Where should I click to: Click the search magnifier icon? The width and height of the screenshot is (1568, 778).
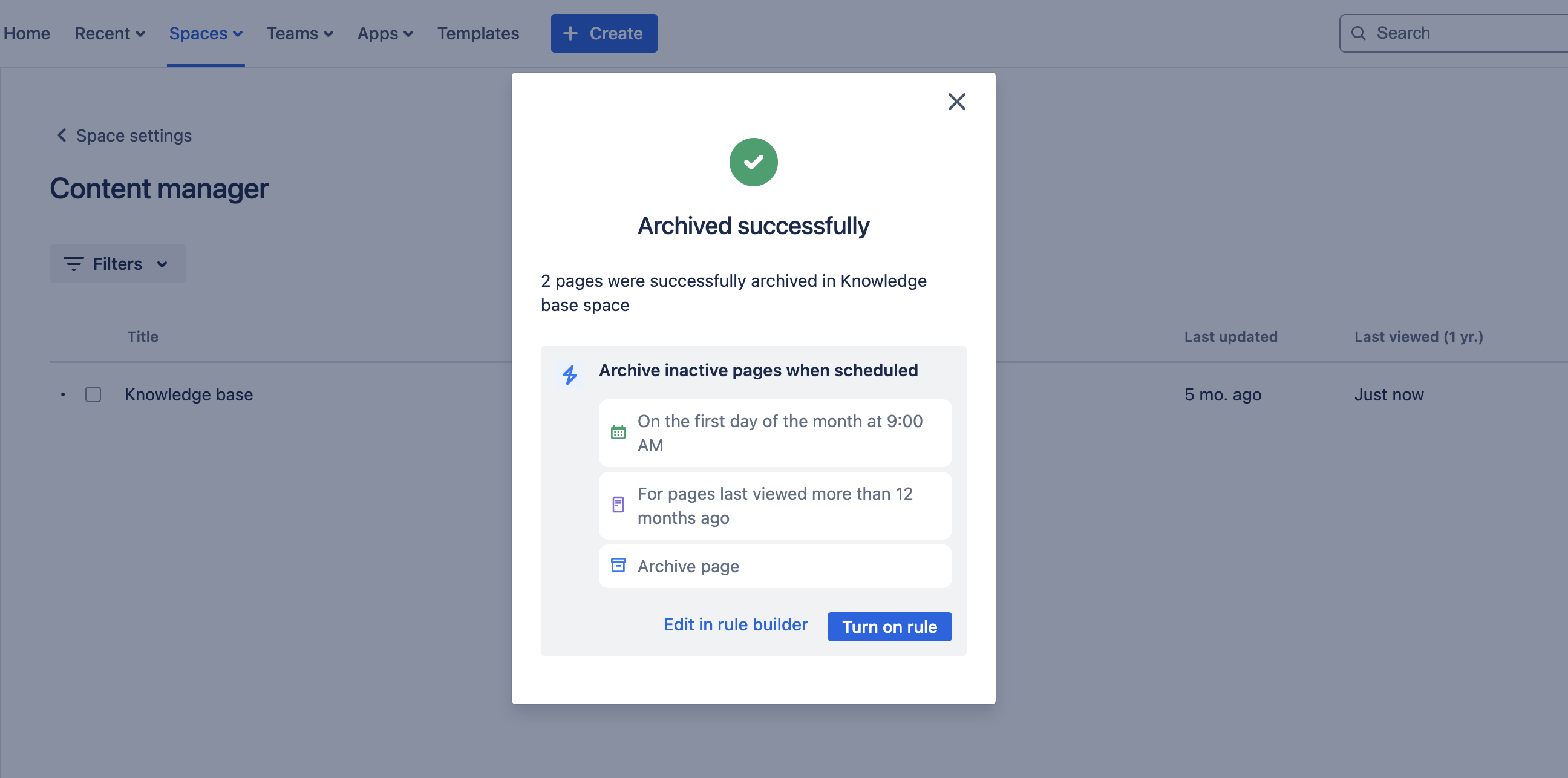(x=1359, y=32)
